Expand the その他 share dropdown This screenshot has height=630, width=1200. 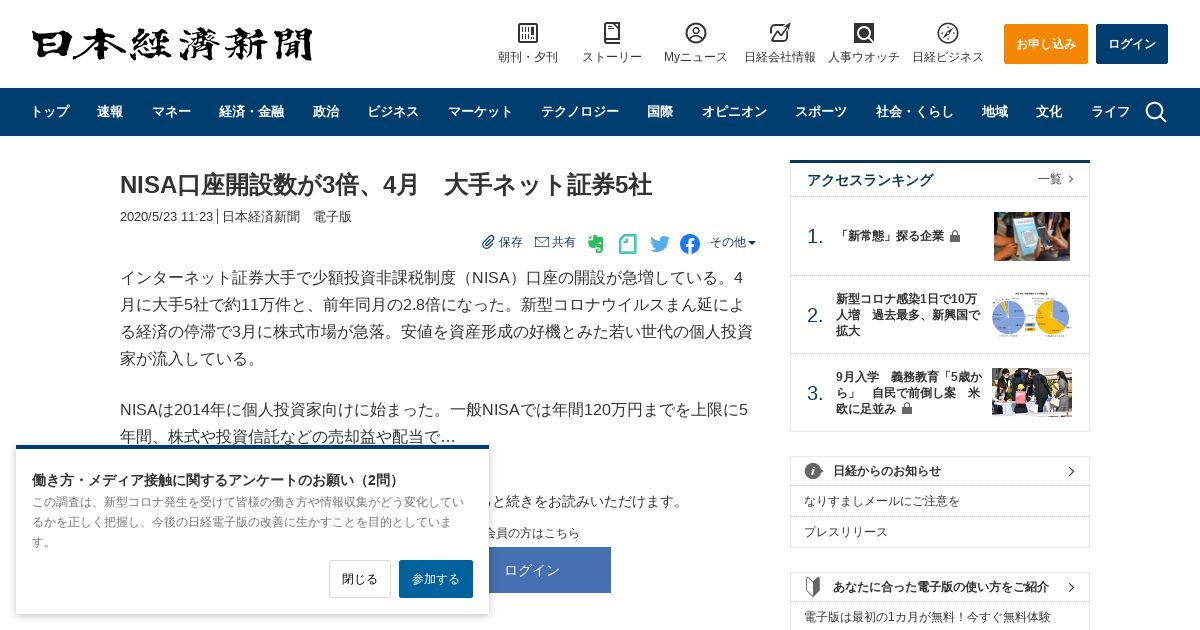tap(733, 242)
